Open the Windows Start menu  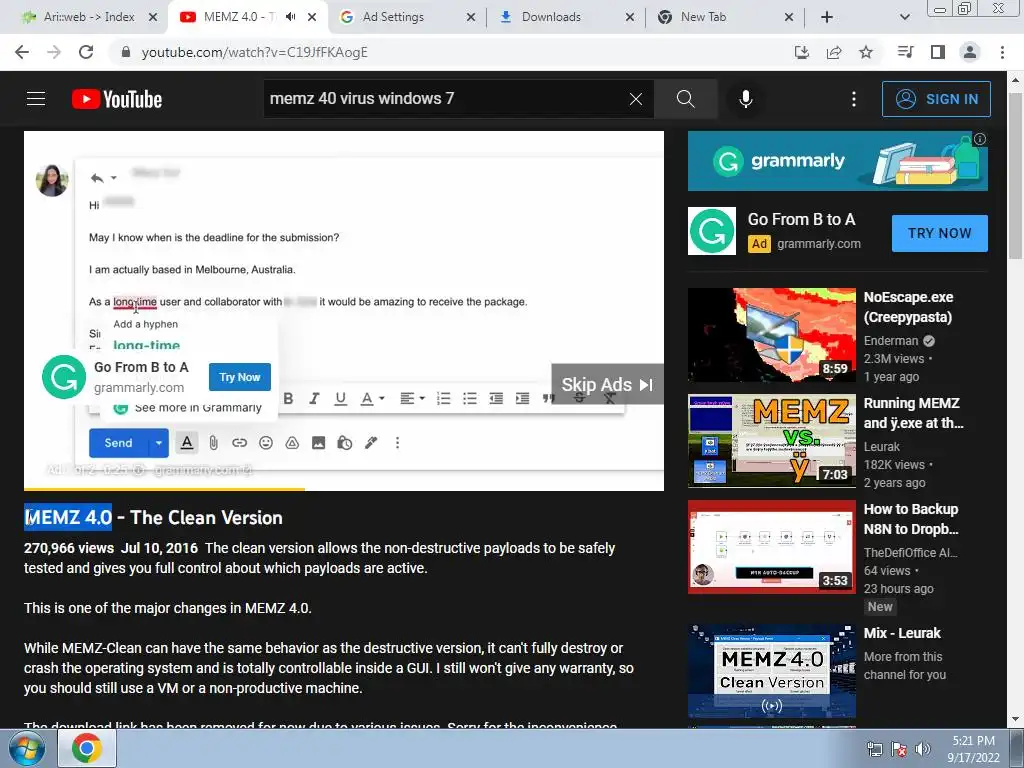pos(27,748)
